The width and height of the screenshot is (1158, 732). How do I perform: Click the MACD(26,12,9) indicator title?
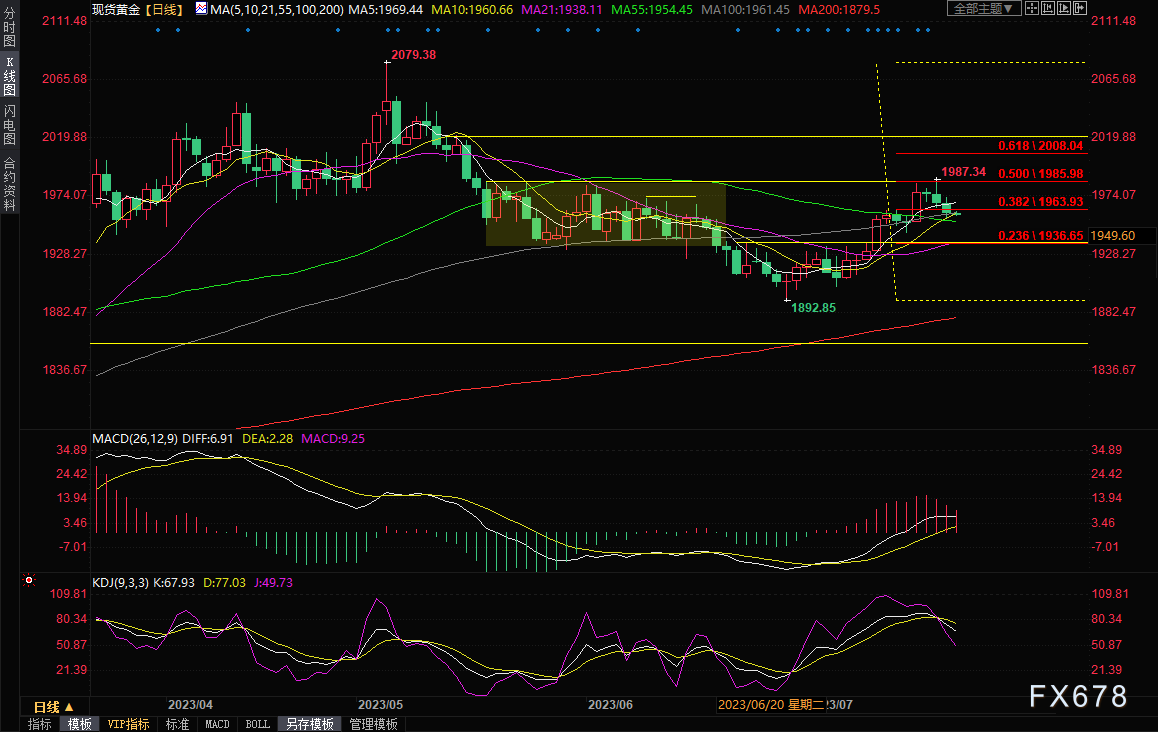point(134,439)
